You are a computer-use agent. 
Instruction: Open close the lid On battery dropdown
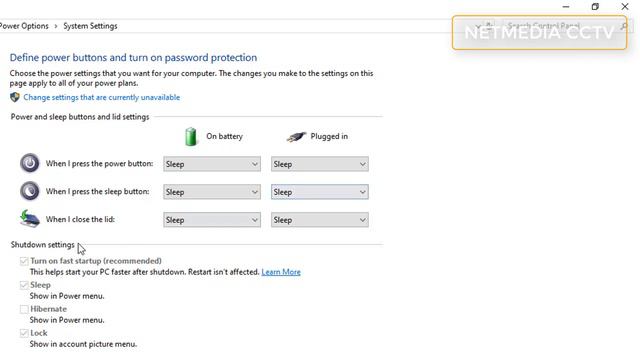(x=212, y=220)
